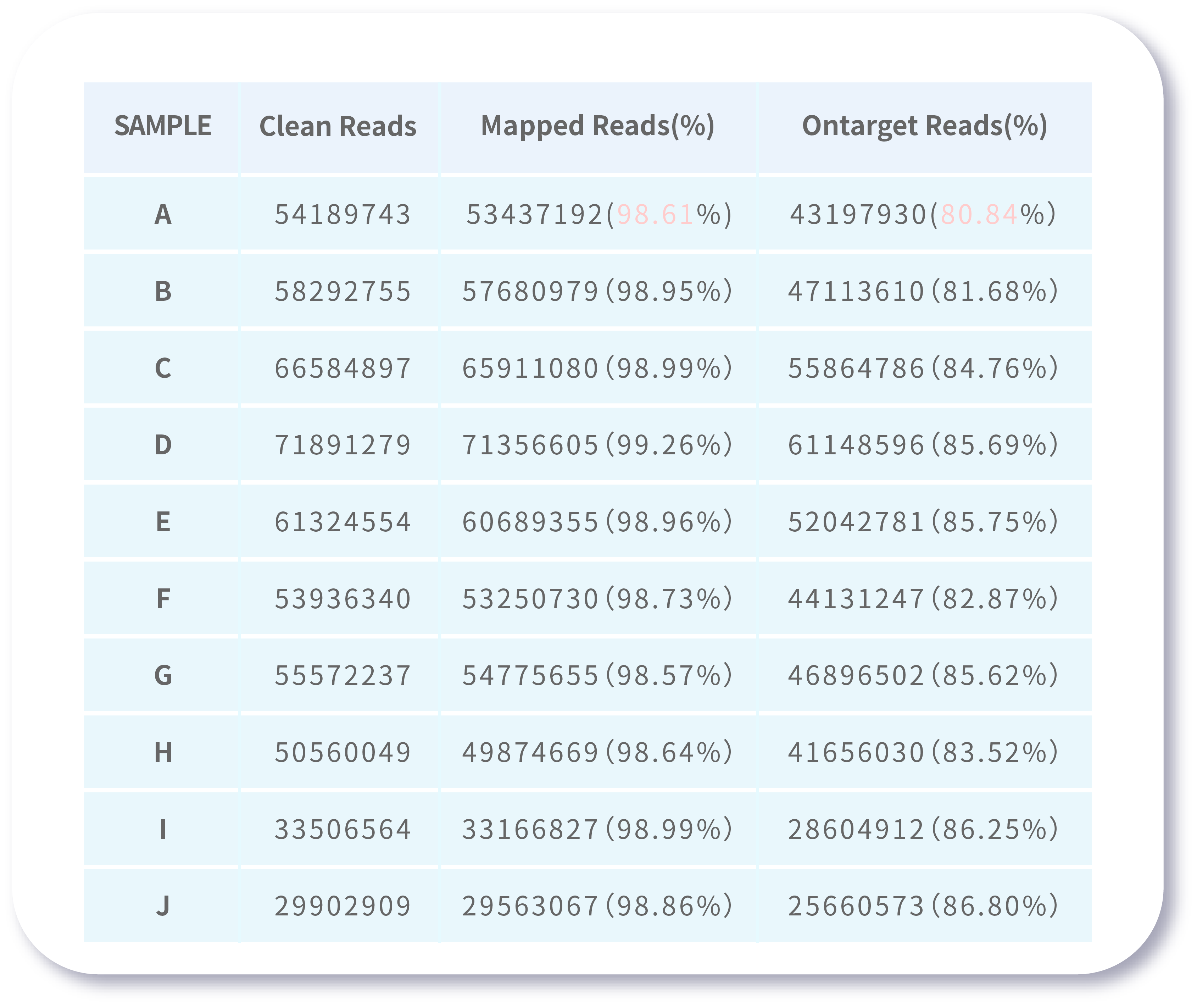Screen dimensions: 1197x1008
Task: Click mapped reads 57680979 (98.95%)
Action: click(x=597, y=291)
